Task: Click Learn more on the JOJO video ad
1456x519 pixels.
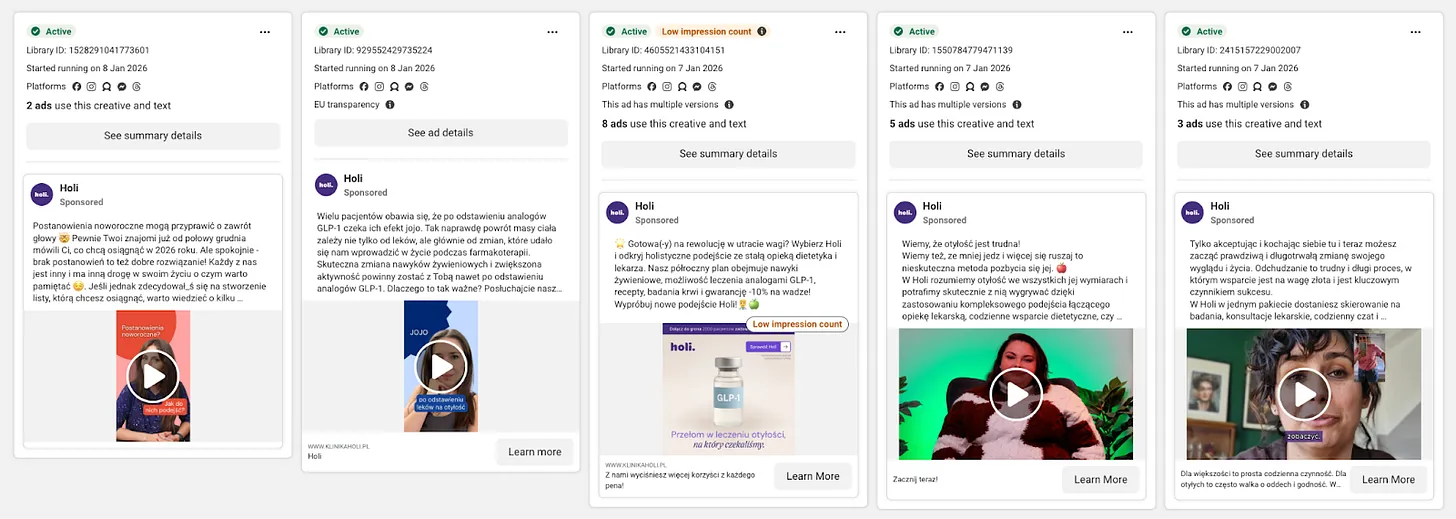Action: [x=535, y=452]
